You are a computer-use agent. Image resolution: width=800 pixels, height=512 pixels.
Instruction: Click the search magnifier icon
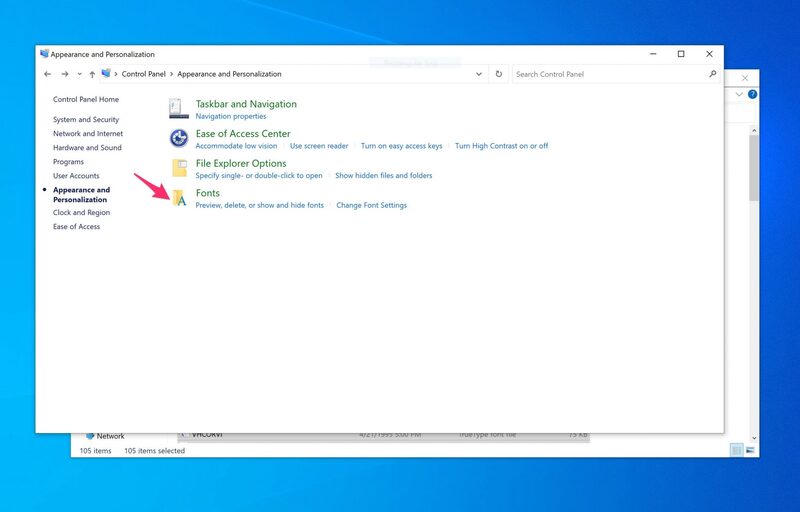tap(712, 74)
